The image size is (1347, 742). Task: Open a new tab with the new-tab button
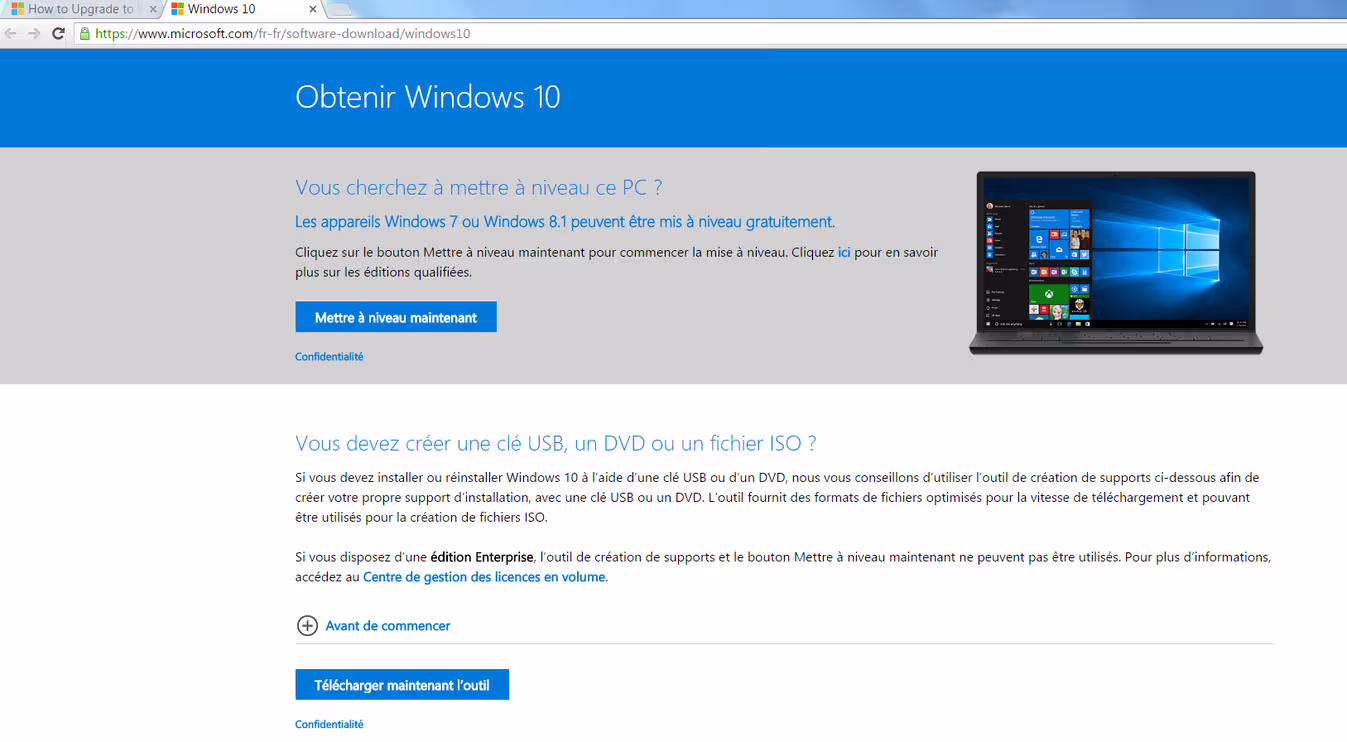coord(340,10)
